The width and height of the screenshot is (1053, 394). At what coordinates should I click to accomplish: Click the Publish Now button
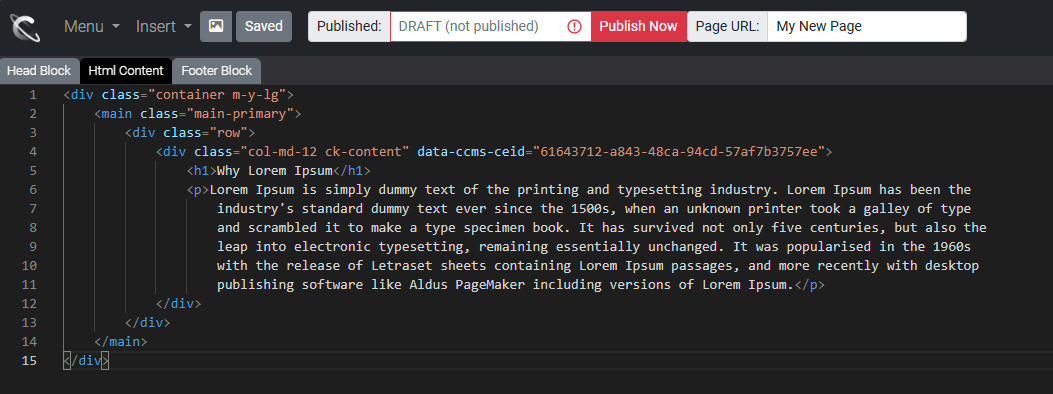[x=639, y=26]
